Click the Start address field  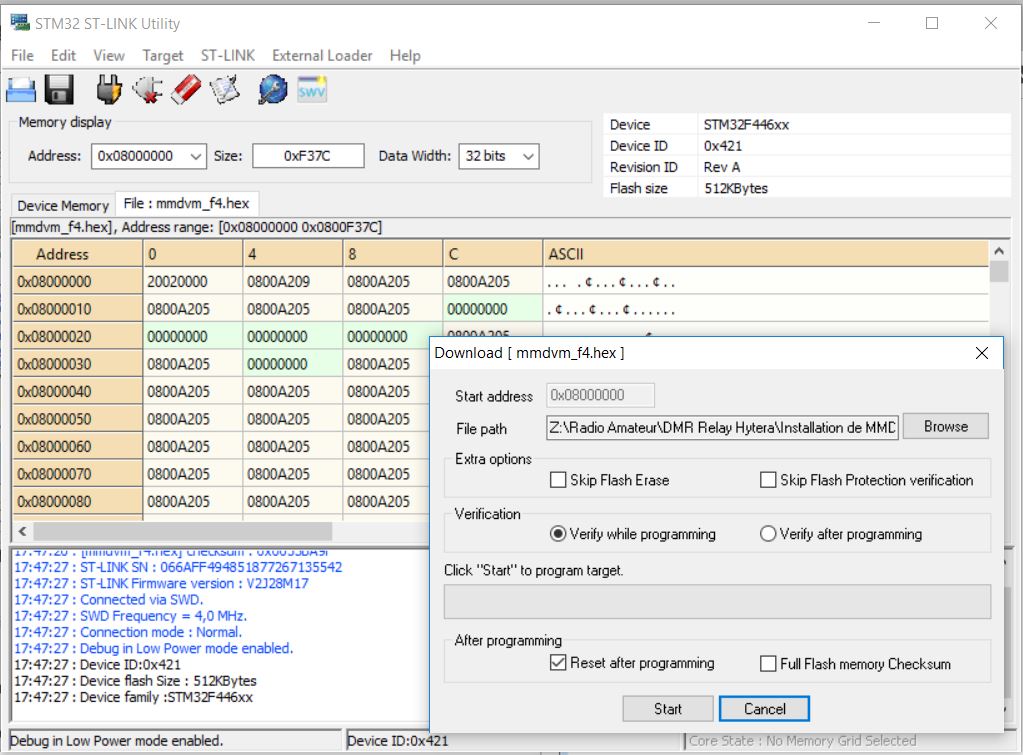point(600,395)
